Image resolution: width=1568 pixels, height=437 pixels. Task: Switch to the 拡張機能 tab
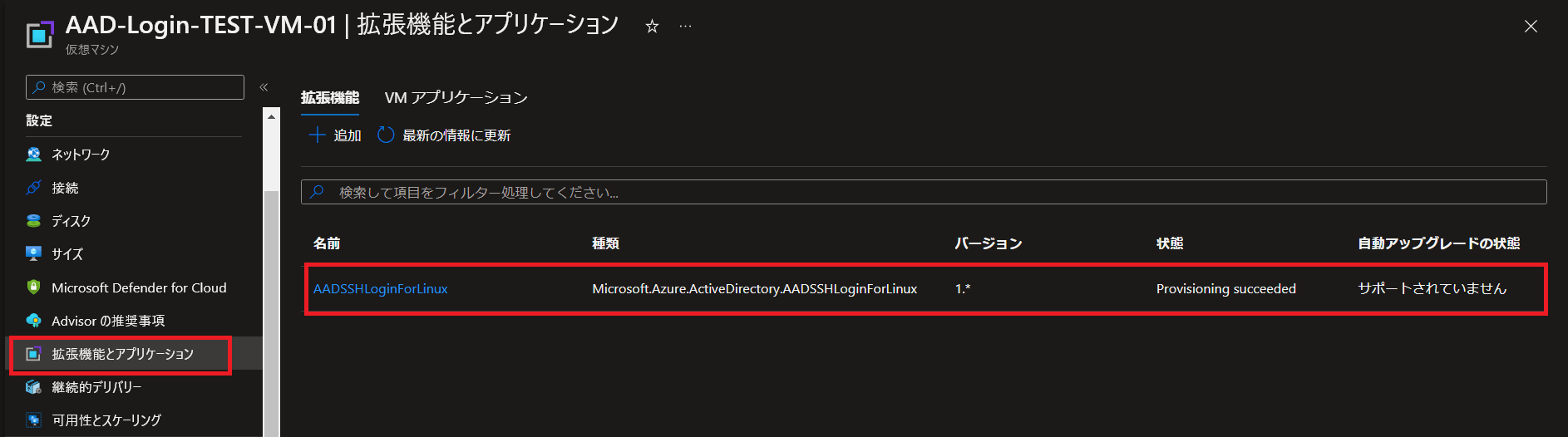point(330,98)
